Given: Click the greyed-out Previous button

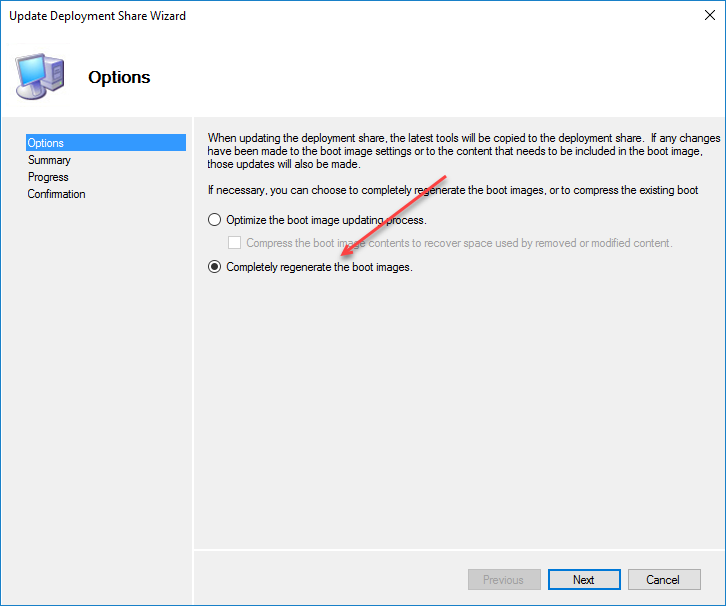Looking at the screenshot, I should click(x=503, y=580).
